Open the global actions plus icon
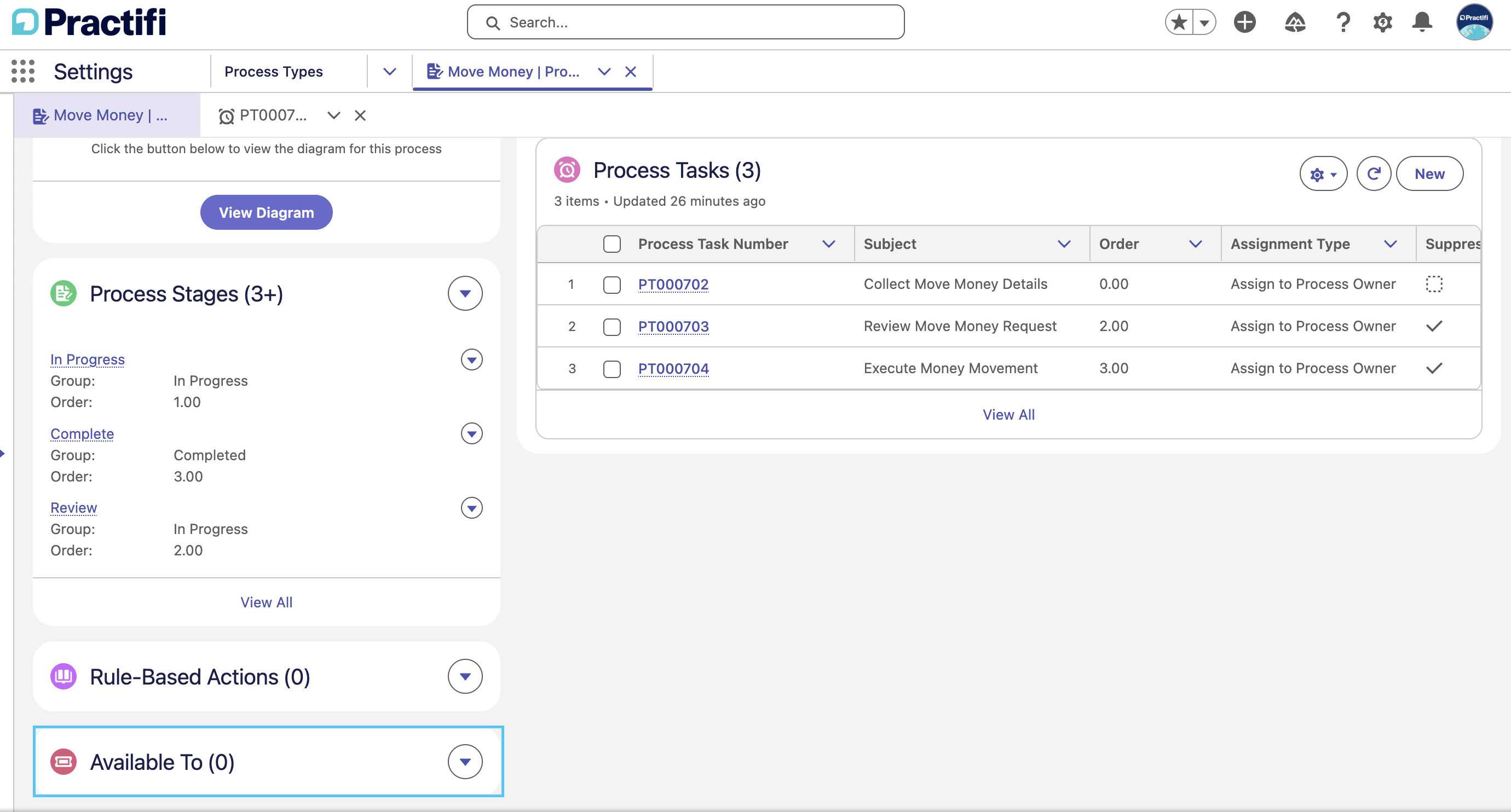This screenshot has width=1511, height=812. (1244, 22)
